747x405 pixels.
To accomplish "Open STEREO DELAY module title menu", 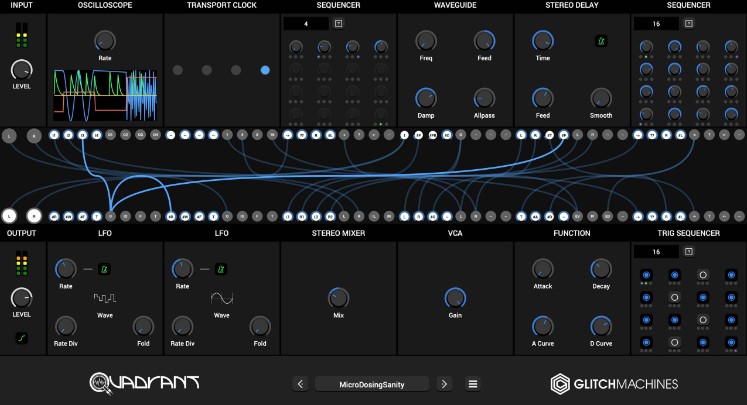I will [572, 5].
